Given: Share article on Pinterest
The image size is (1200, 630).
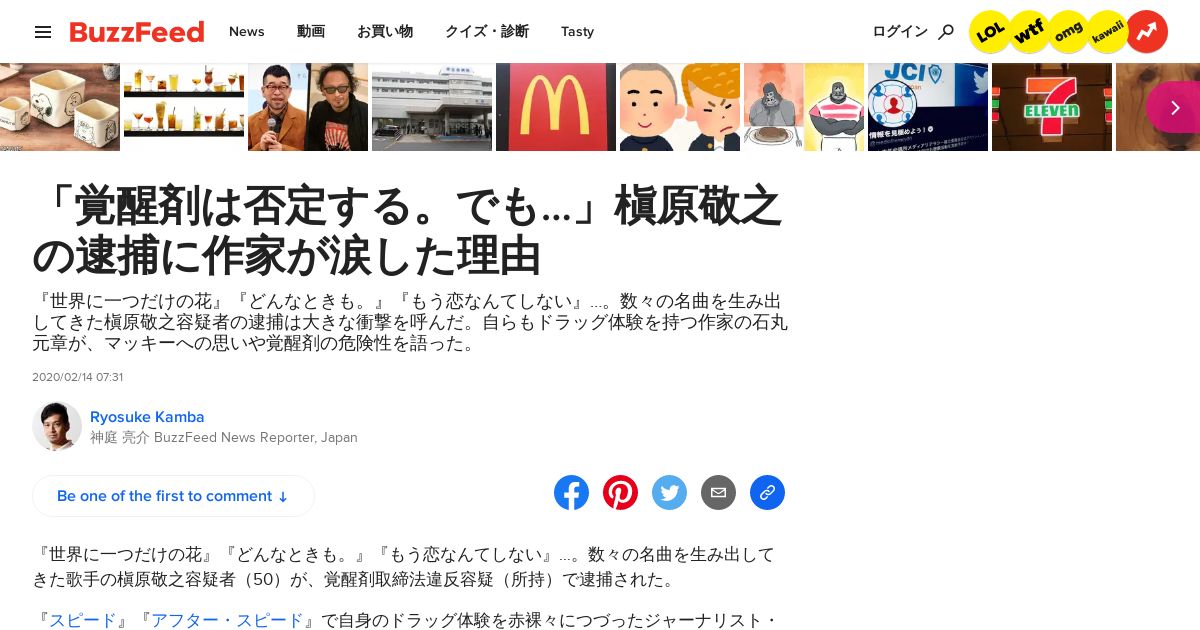Looking at the screenshot, I should [621, 493].
